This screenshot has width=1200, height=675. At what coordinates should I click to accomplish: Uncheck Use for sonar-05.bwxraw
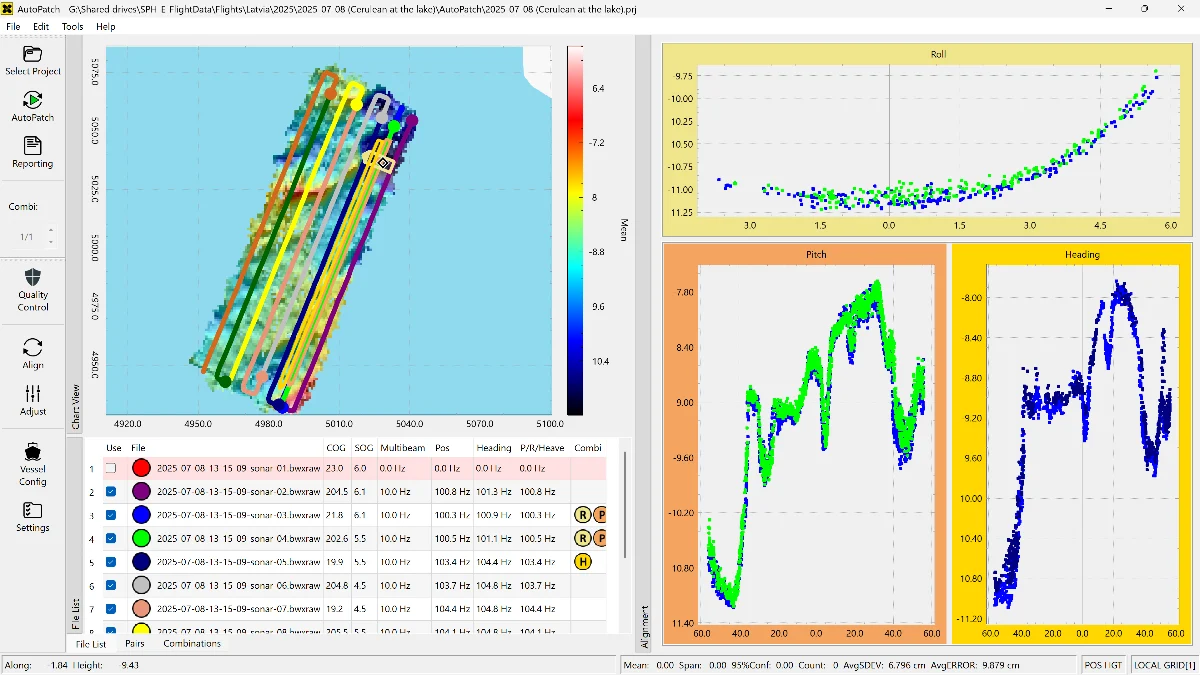(111, 562)
